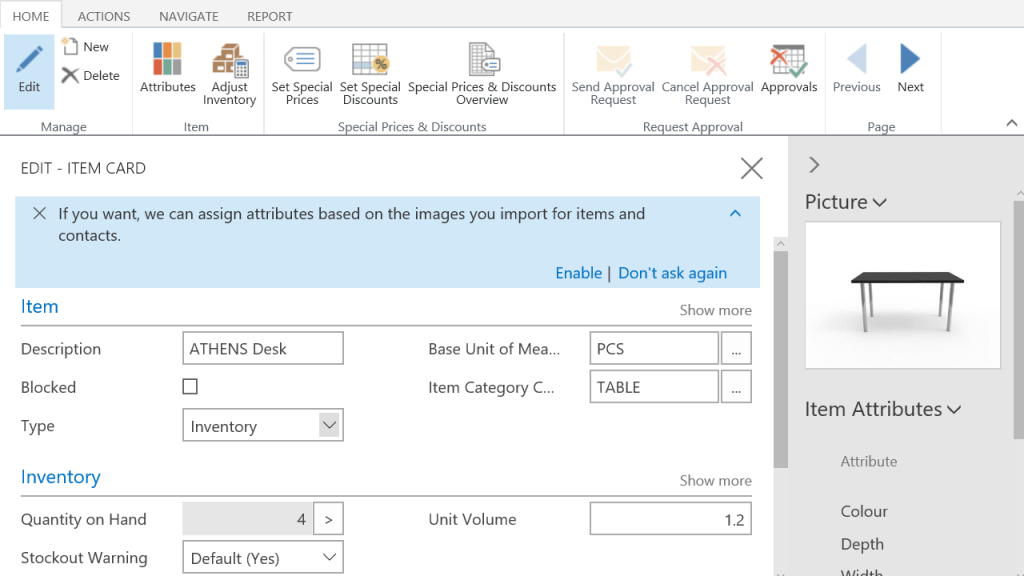
Task: Click the Description field with ATHENS Desk
Action: click(263, 349)
